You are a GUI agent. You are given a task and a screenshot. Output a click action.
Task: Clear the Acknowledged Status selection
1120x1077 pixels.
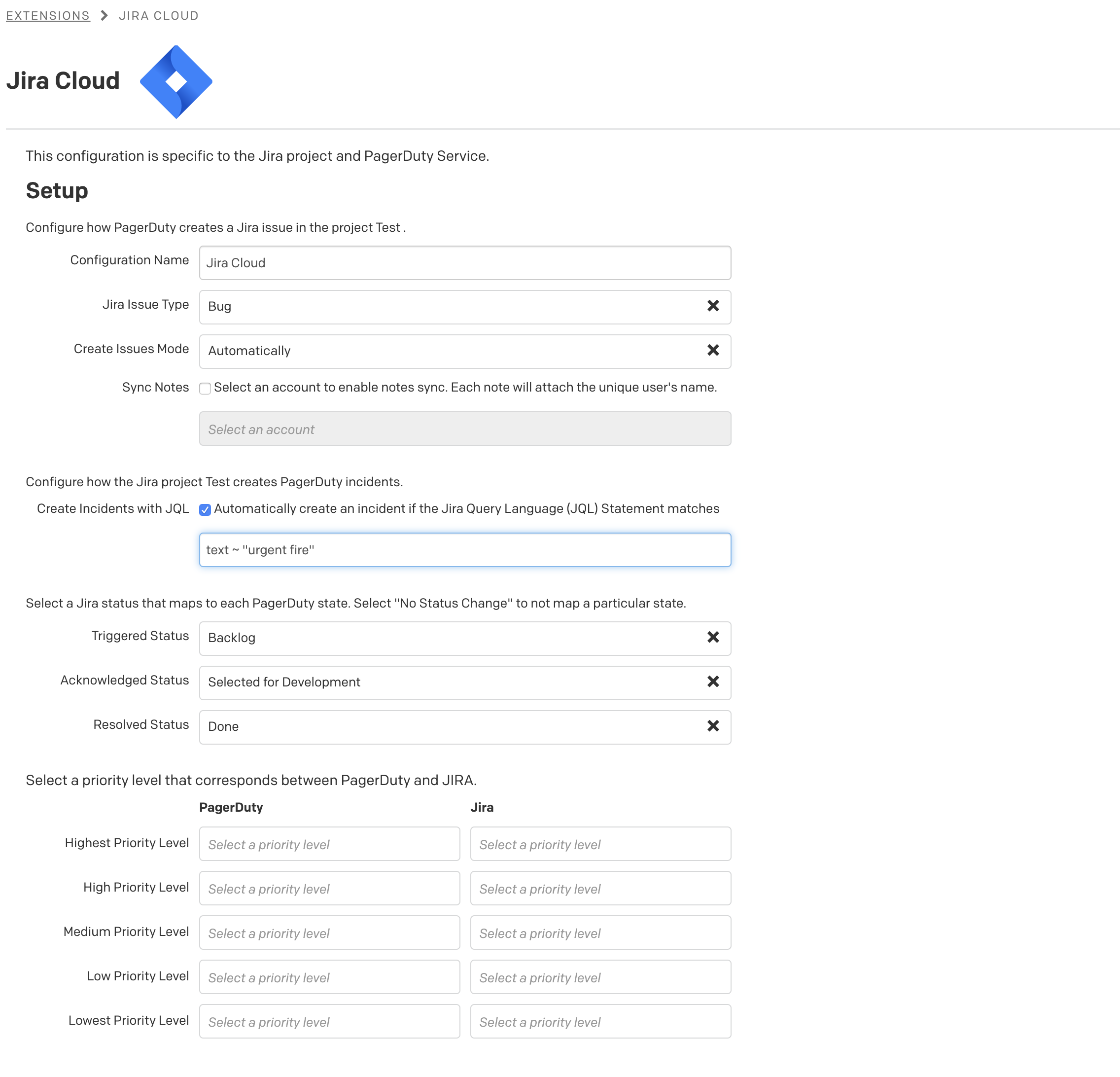click(x=713, y=682)
